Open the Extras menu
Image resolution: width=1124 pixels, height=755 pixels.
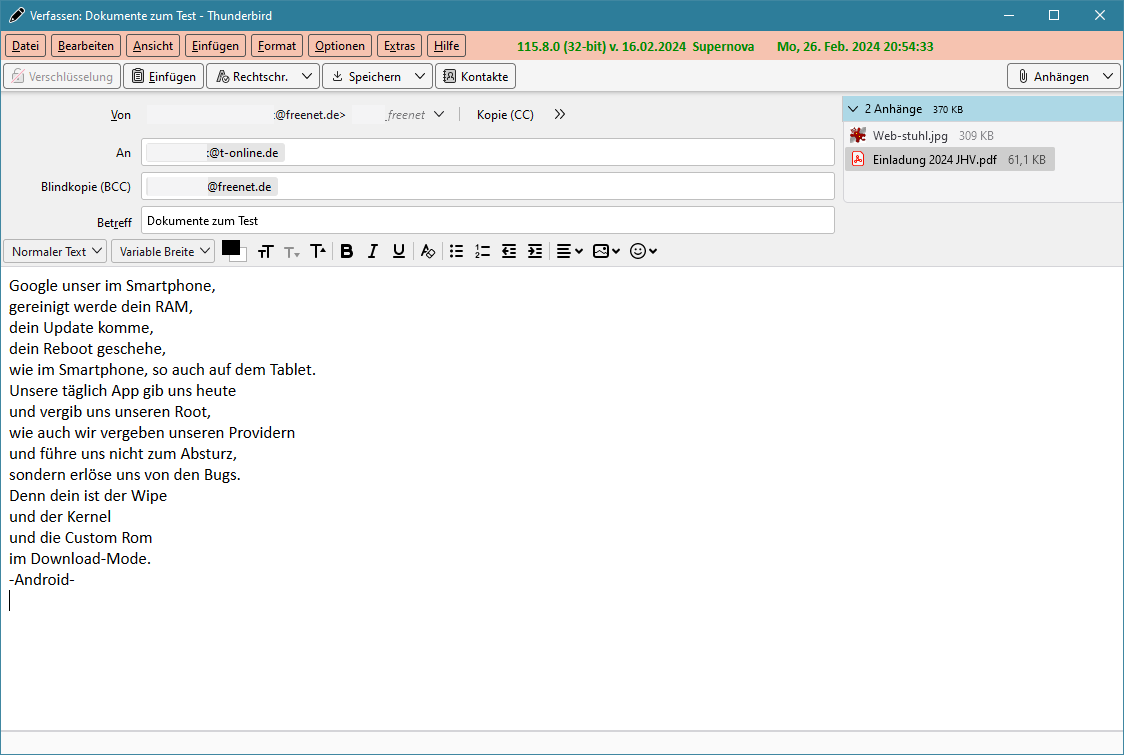[399, 46]
